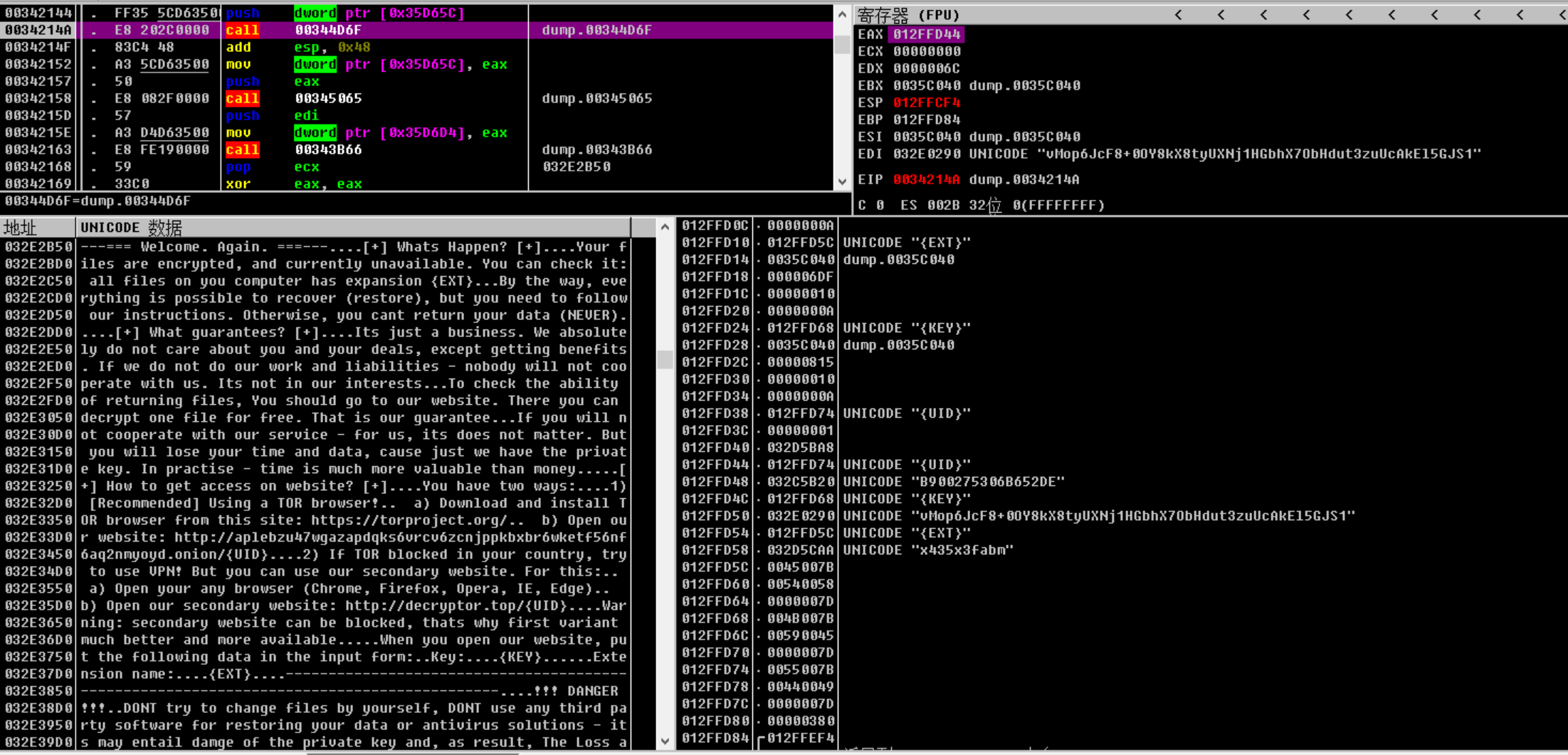
Task: Click the ESP register value 012FFCF4
Action: click(x=926, y=102)
